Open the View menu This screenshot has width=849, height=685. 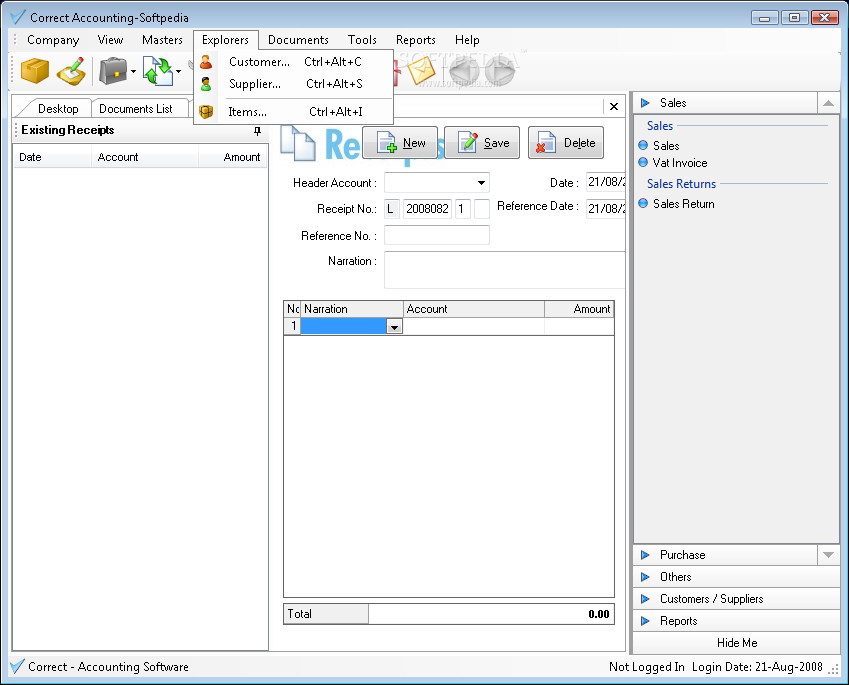tap(110, 40)
